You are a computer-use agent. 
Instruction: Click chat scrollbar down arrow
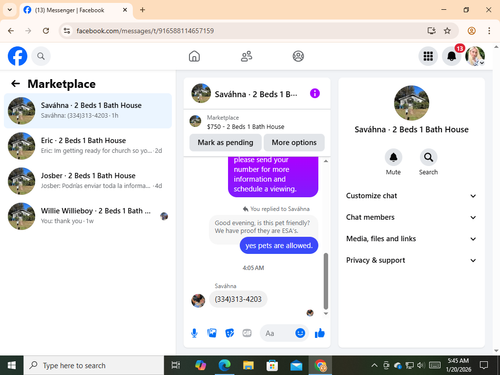(326, 313)
